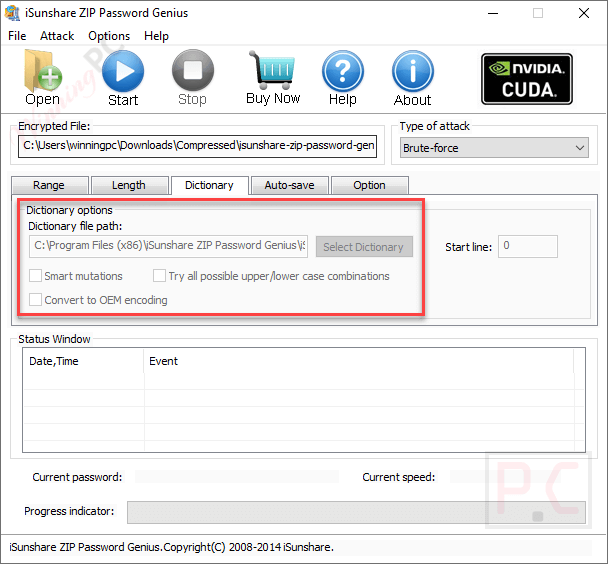
Task: Select the Dictionary tab
Action: click(209, 185)
